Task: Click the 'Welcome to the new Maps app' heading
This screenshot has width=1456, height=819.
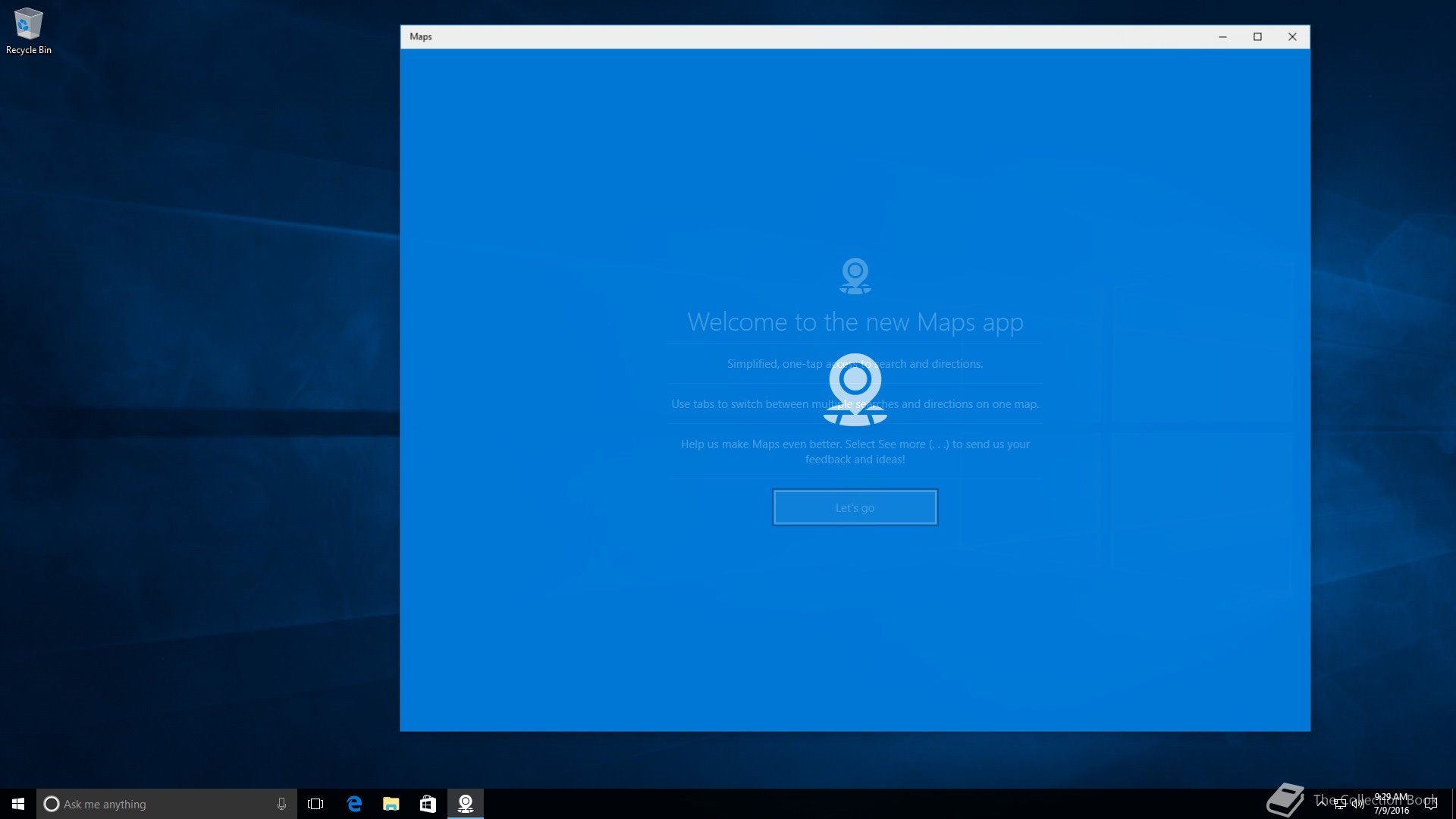Action: coord(855,322)
